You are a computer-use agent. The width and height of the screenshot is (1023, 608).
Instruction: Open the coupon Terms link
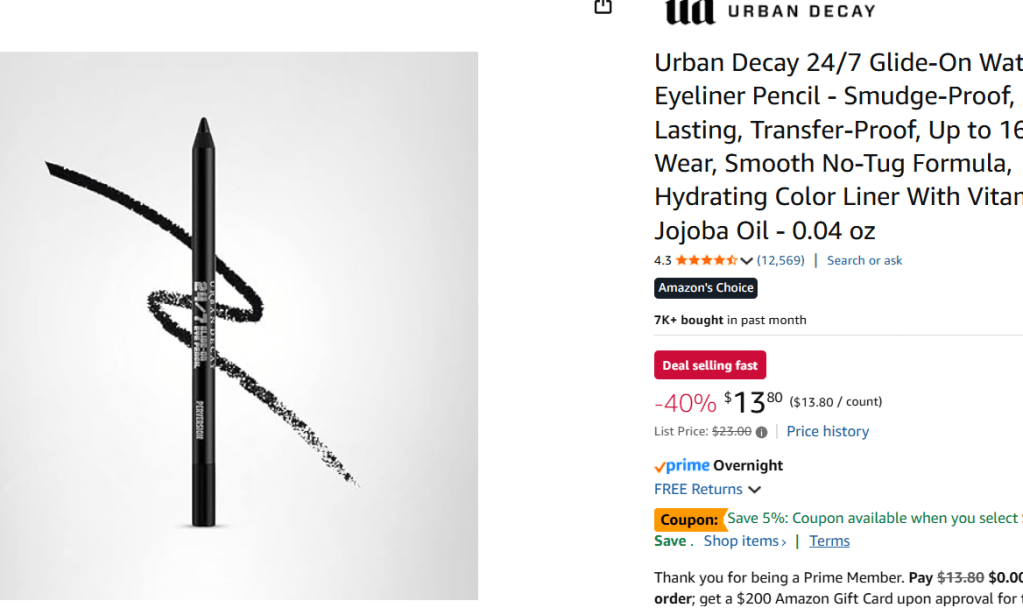(x=829, y=541)
